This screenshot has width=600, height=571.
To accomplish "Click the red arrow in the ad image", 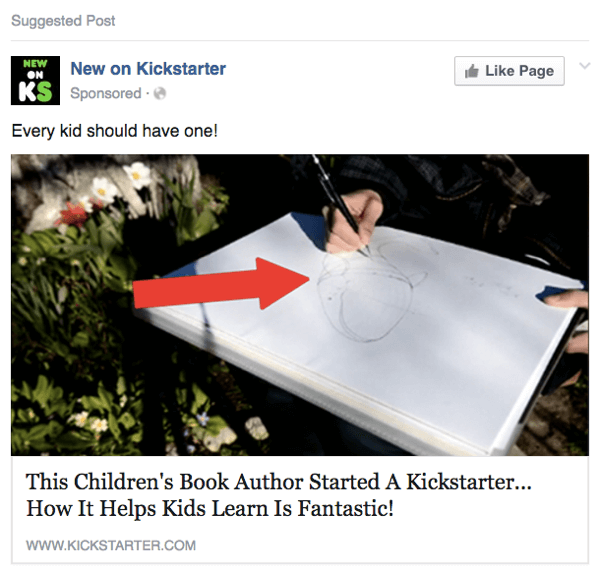I will pyautogui.click(x=221, y=283).
